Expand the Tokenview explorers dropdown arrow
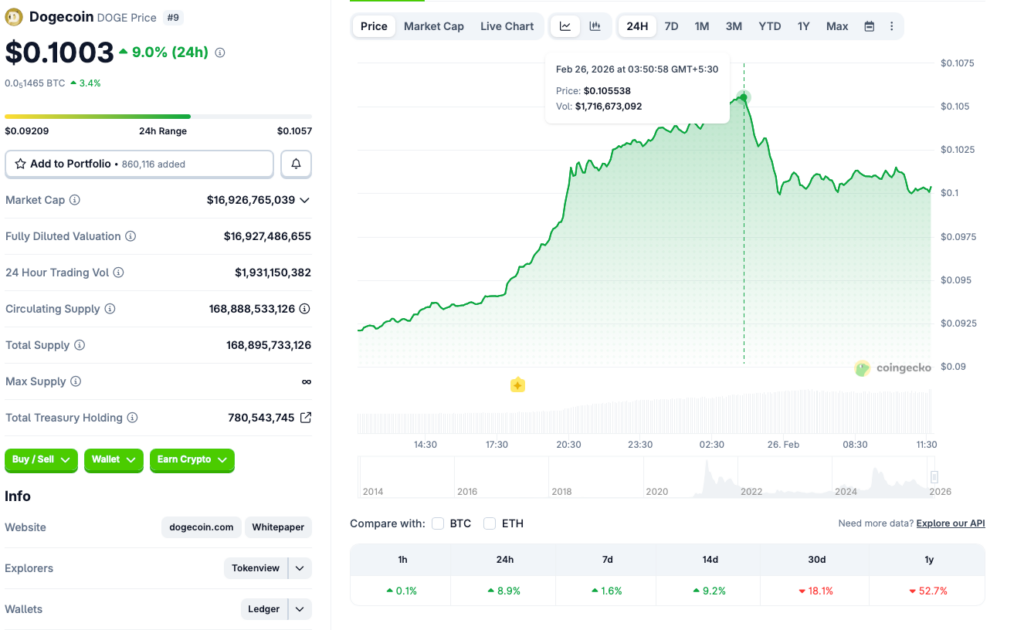The height and width of the screenshot is (630, 1024). pos(299,568)
